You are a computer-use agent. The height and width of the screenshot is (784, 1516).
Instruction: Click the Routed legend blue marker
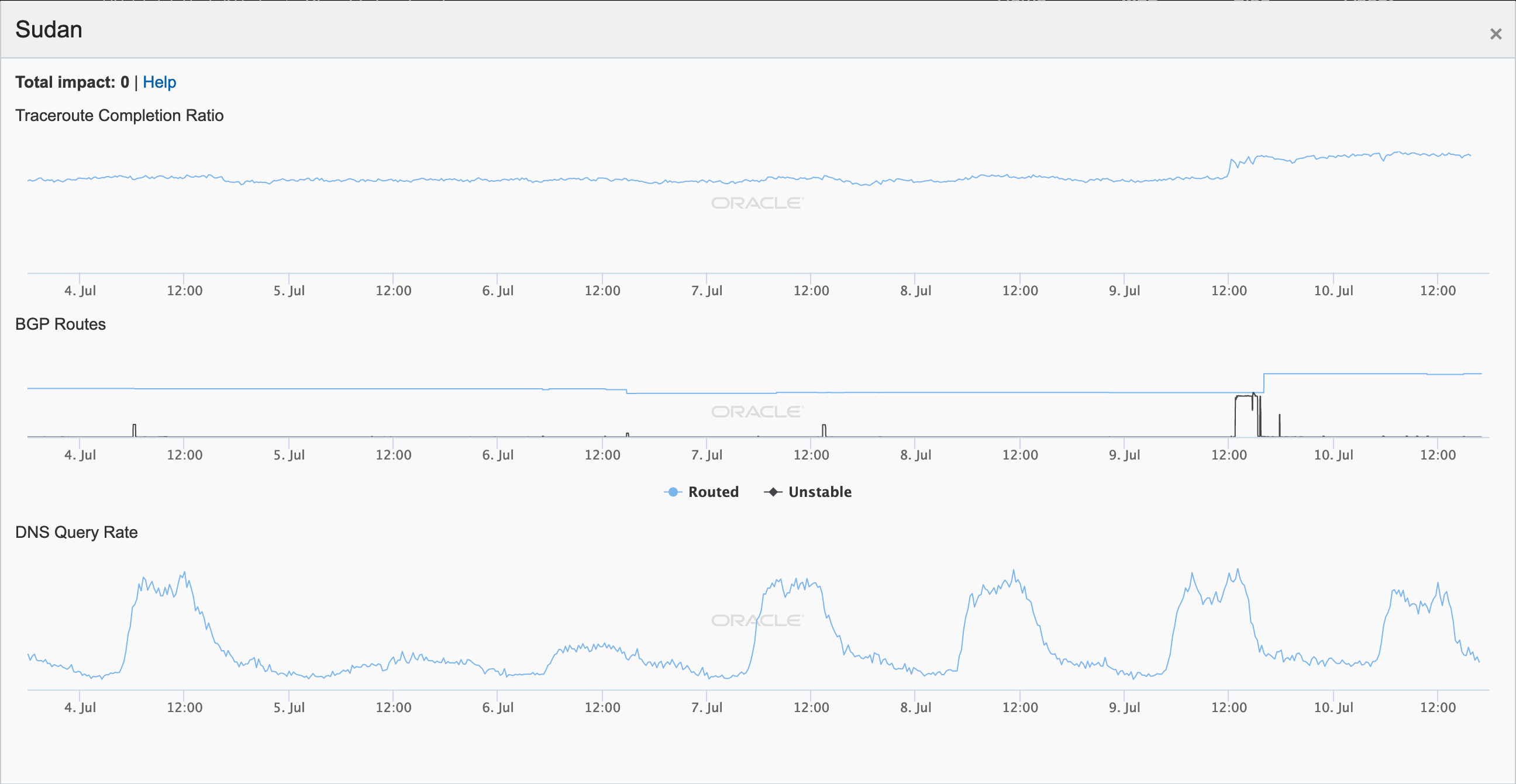(x=673, y=492)
